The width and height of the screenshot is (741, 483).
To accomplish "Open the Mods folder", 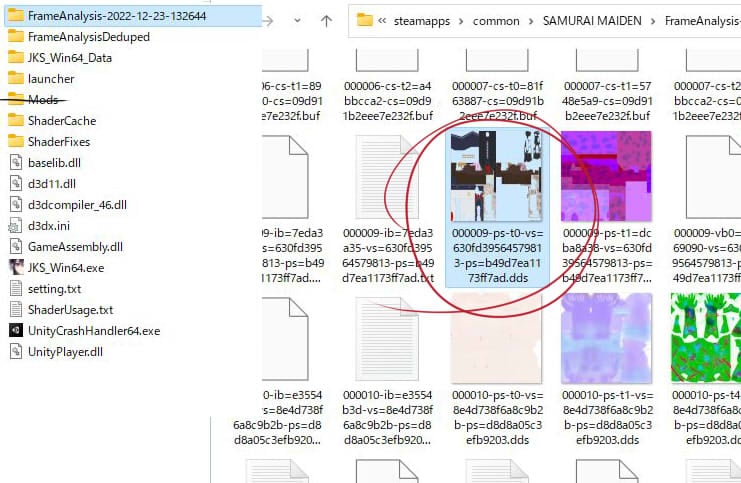I will click(x=33, y=100).
